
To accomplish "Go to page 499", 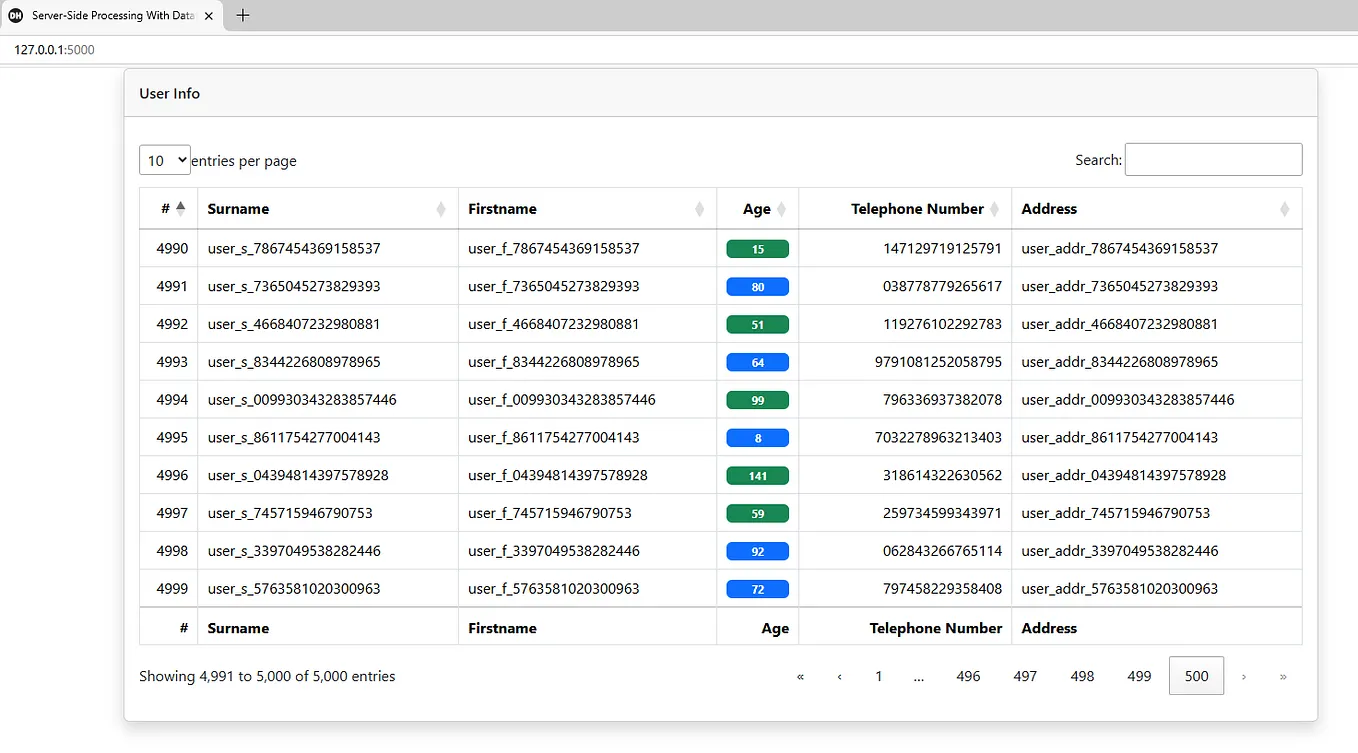I will click(1139, 676).
